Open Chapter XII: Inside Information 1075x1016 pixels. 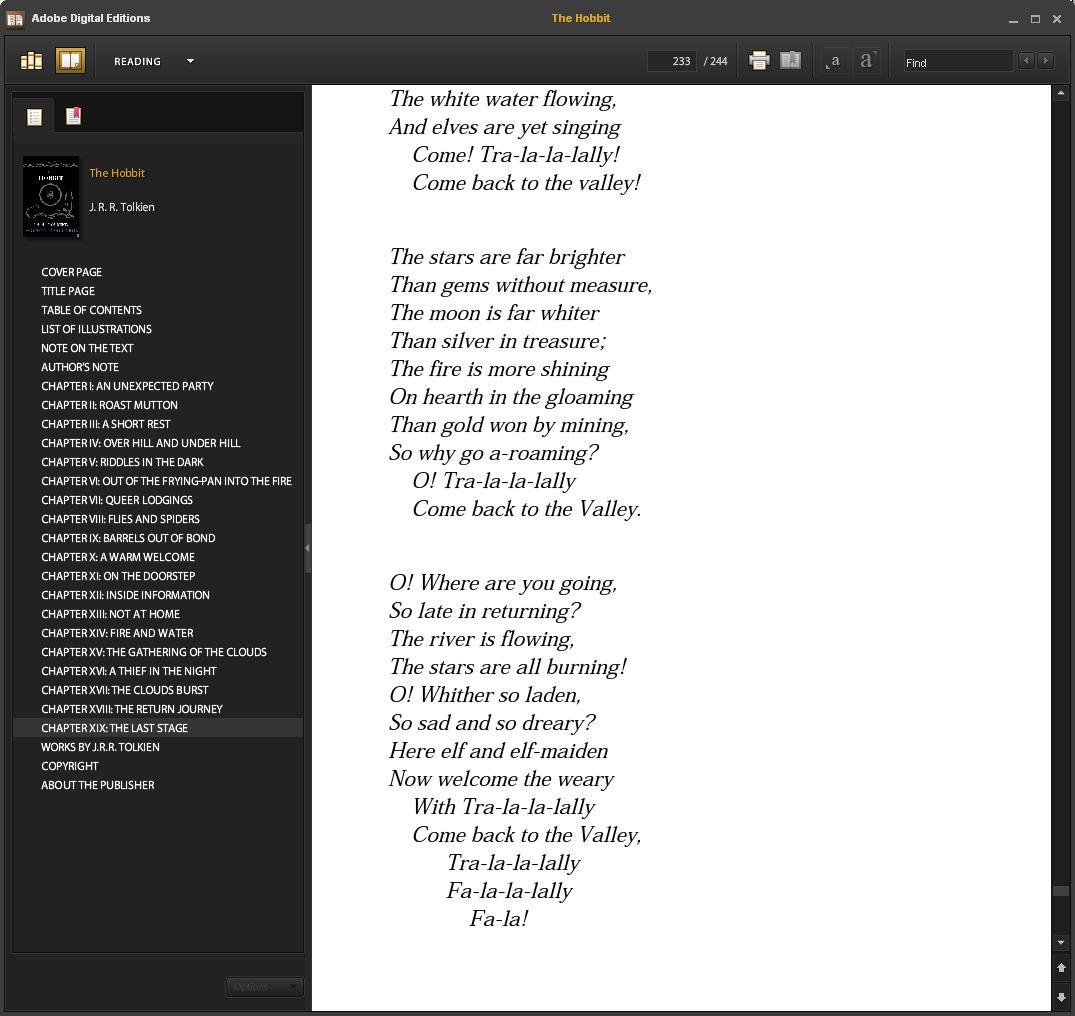tap(125, 595)
